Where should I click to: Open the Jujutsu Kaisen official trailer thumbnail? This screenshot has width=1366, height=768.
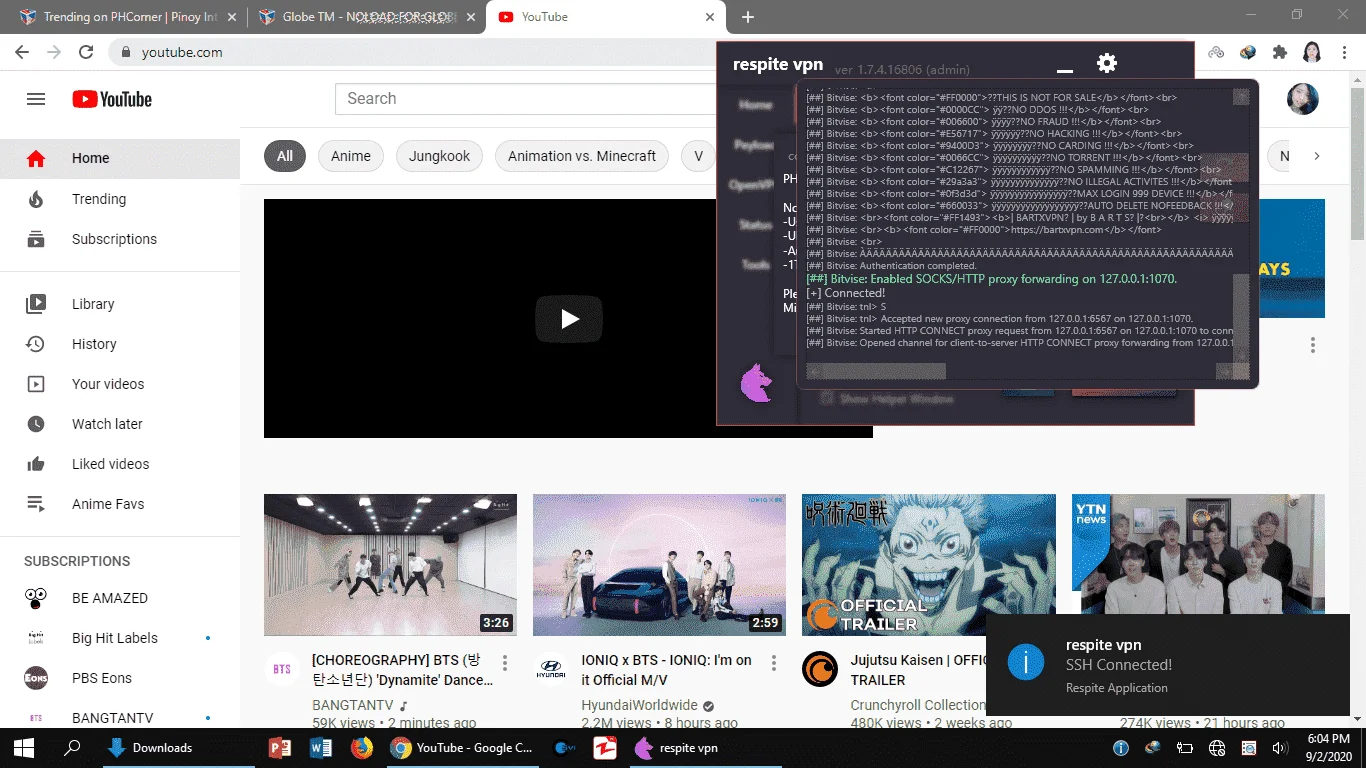[x=928, y=565]
